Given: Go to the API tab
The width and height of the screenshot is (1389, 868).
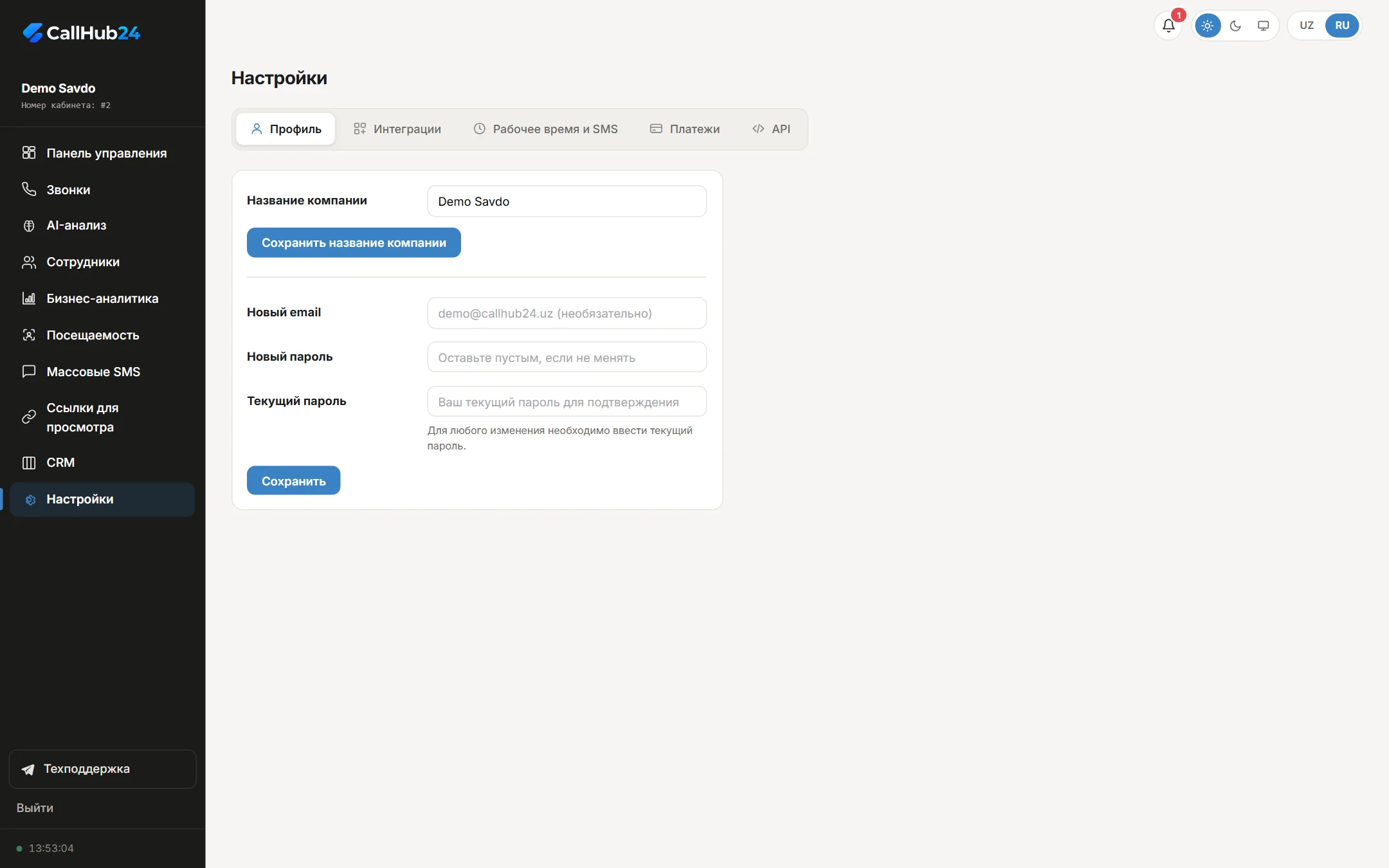Looking at the screenshot, I should (771, 129).
